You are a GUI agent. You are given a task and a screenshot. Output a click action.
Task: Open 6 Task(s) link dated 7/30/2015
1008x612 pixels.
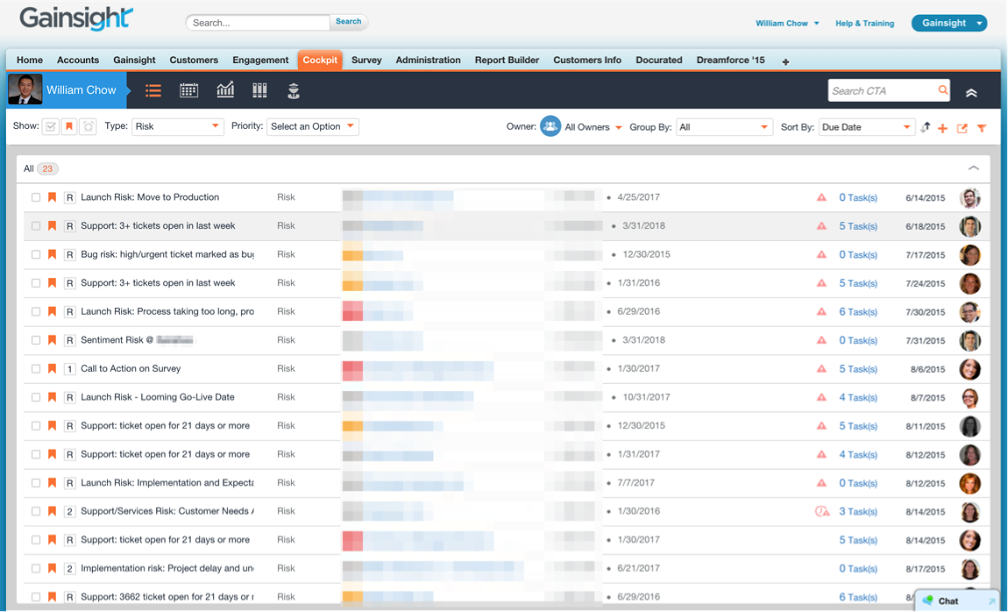pos(857,312)
